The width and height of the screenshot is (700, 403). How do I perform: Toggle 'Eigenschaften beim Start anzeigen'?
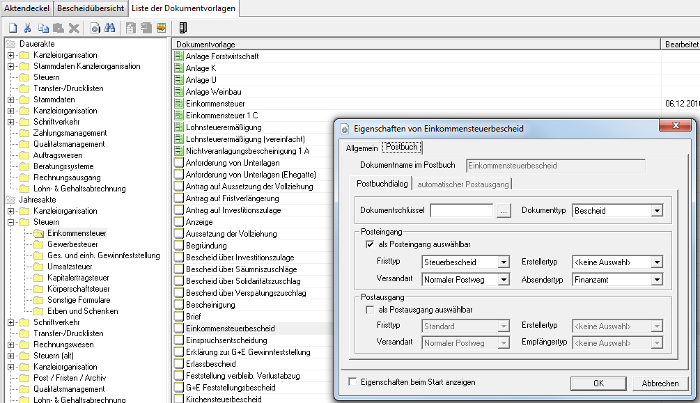click(353, 382)
